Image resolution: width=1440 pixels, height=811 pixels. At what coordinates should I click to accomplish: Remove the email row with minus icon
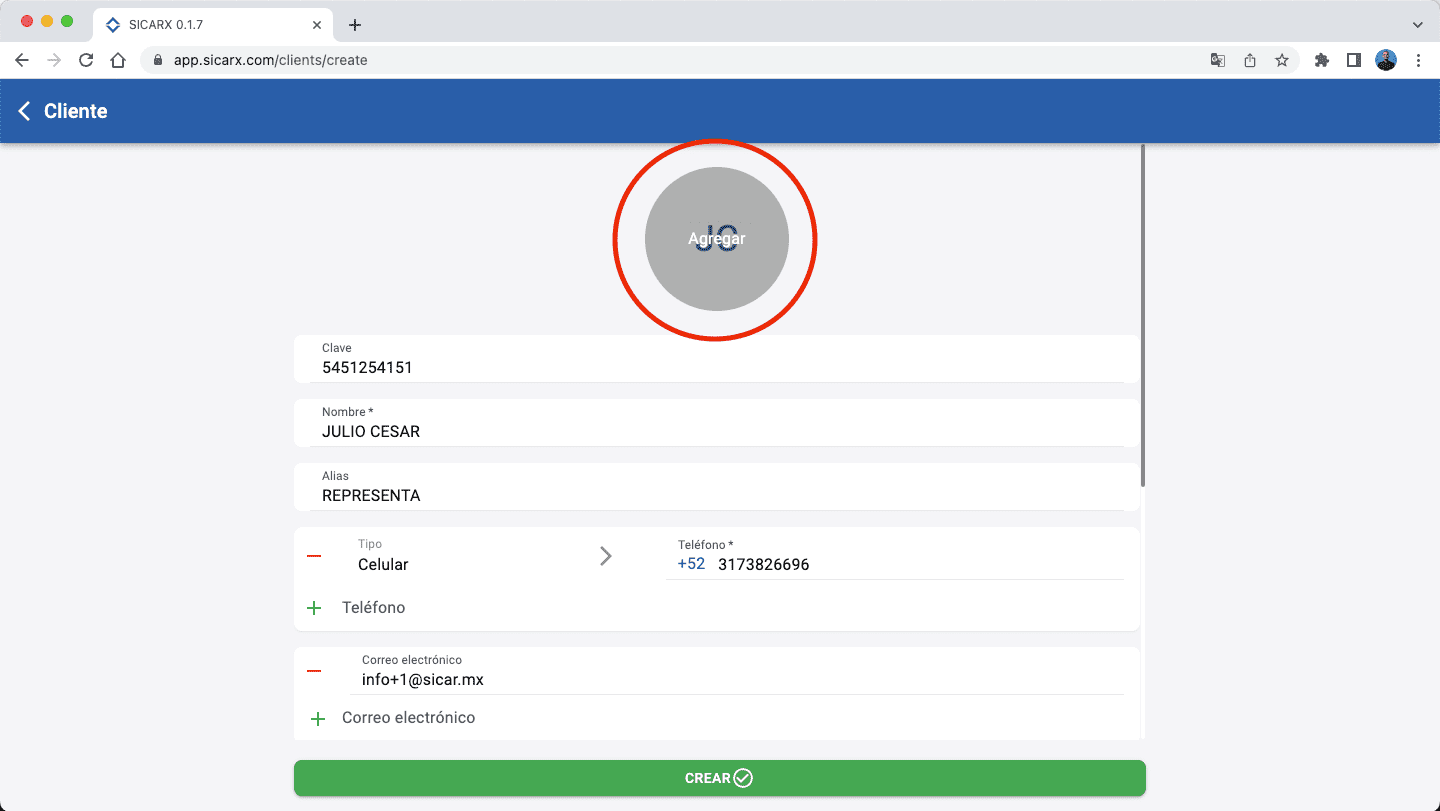pyautogui.click(x=314, y=671)
